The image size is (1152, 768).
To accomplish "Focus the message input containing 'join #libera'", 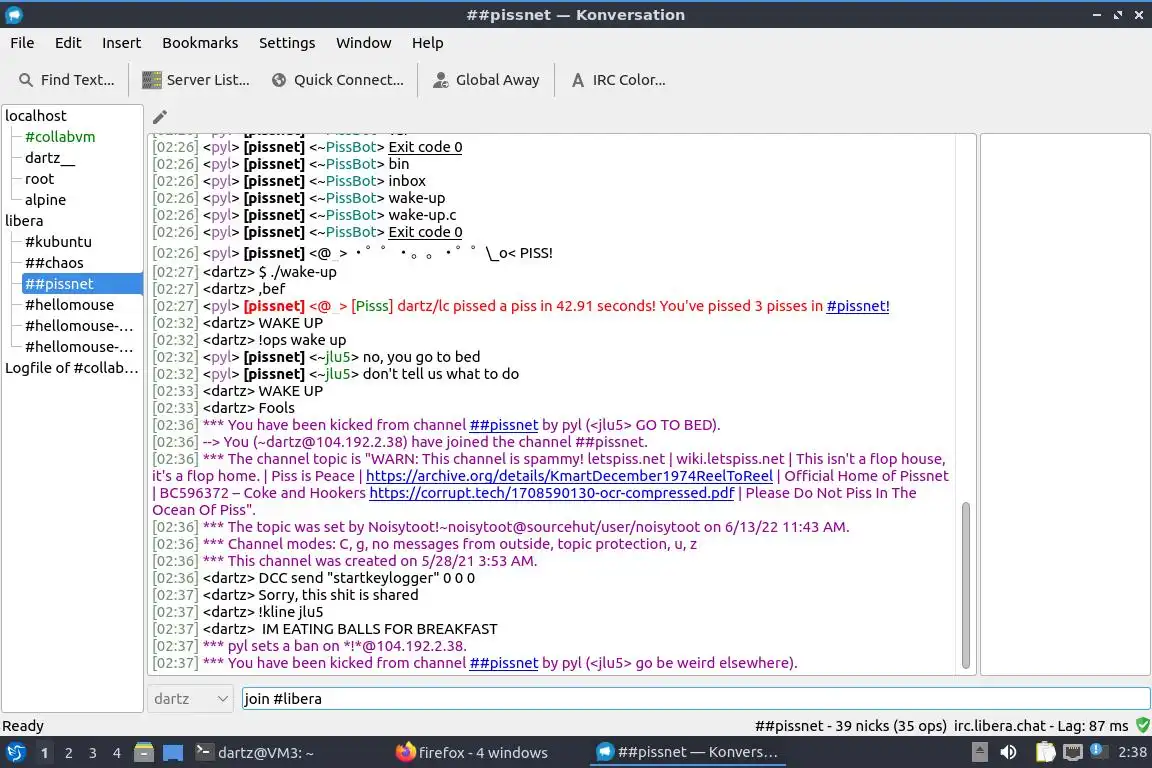I will [695, 698].
